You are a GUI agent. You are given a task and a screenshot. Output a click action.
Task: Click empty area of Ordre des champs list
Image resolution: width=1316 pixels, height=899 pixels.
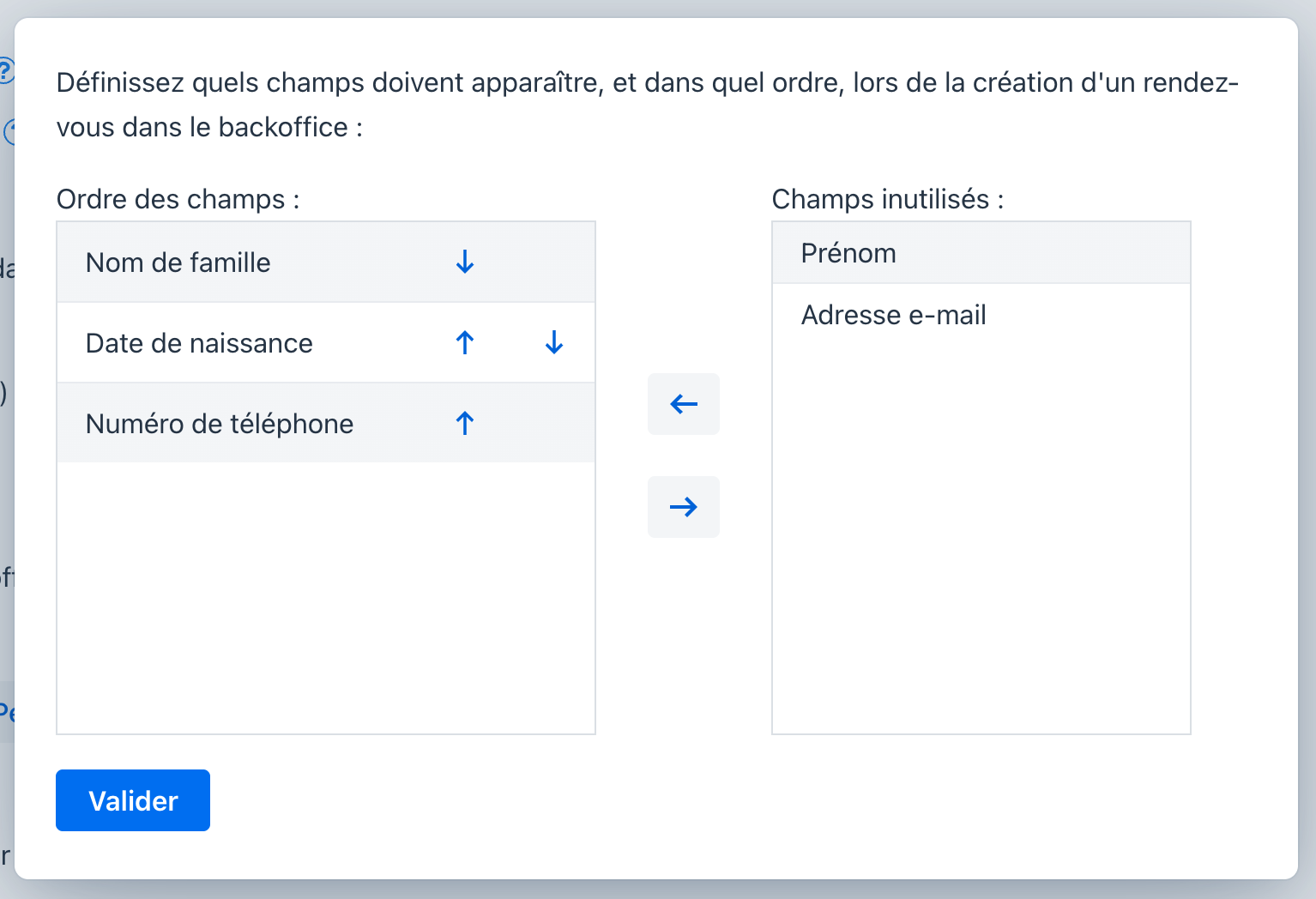(326, 598)
